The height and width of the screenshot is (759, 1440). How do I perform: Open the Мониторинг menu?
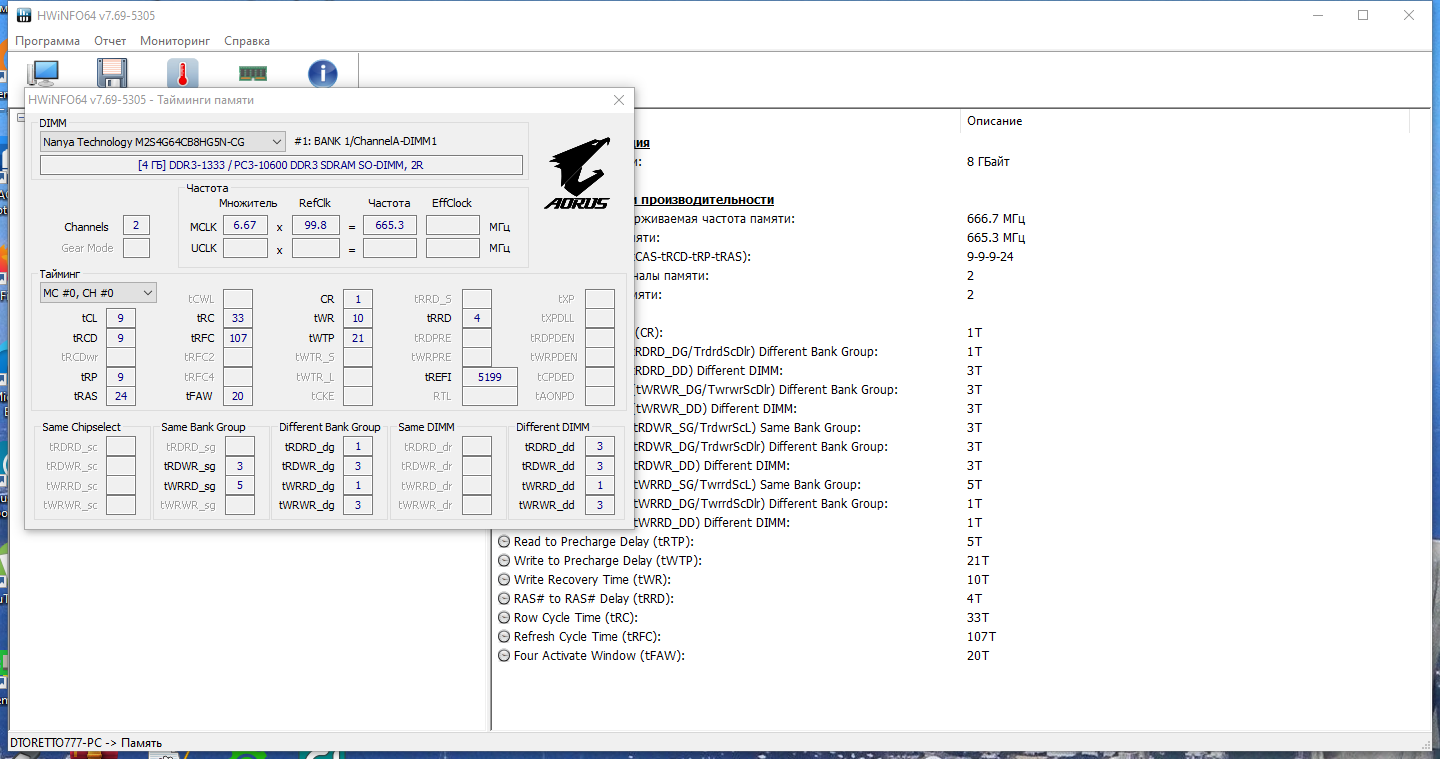coord(175,41)
